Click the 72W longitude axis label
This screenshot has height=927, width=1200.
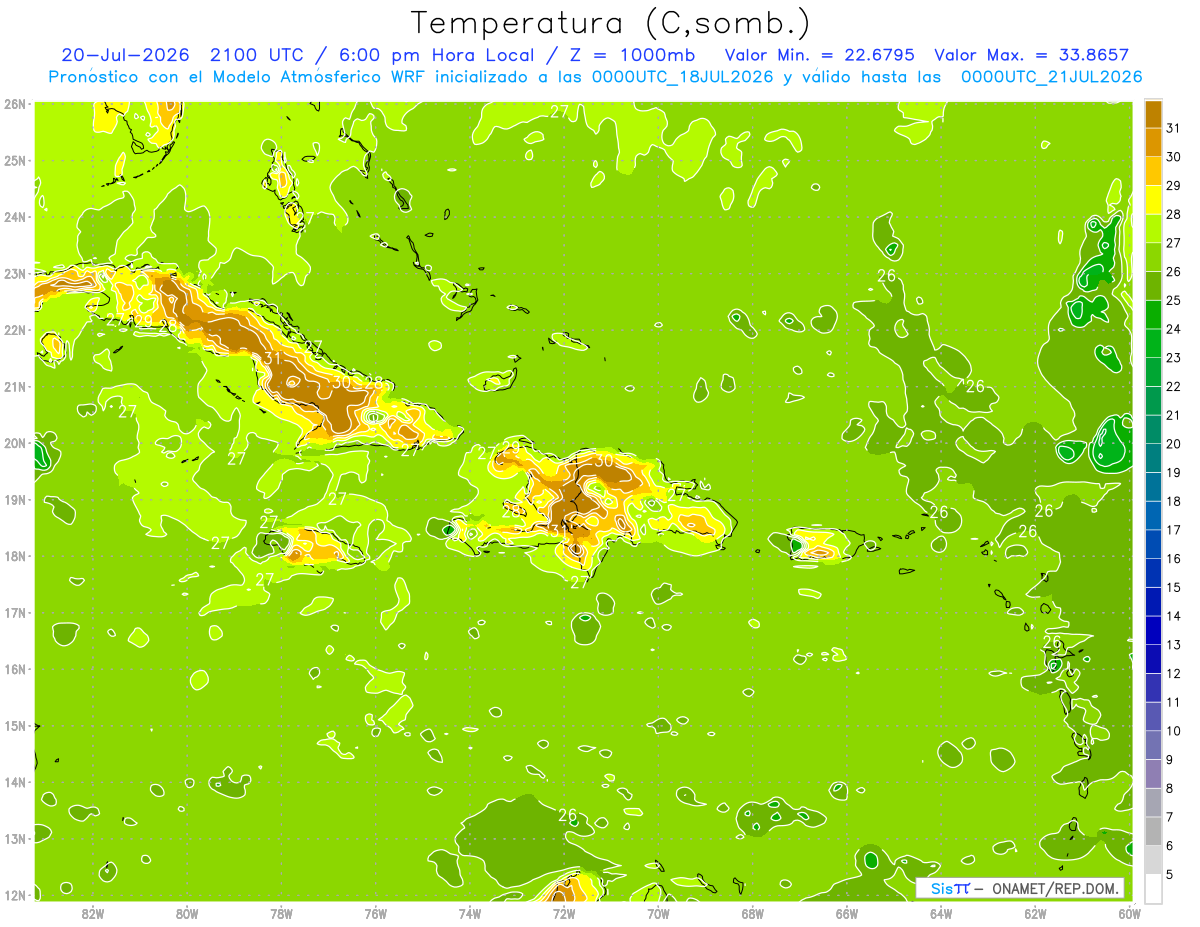563,912
